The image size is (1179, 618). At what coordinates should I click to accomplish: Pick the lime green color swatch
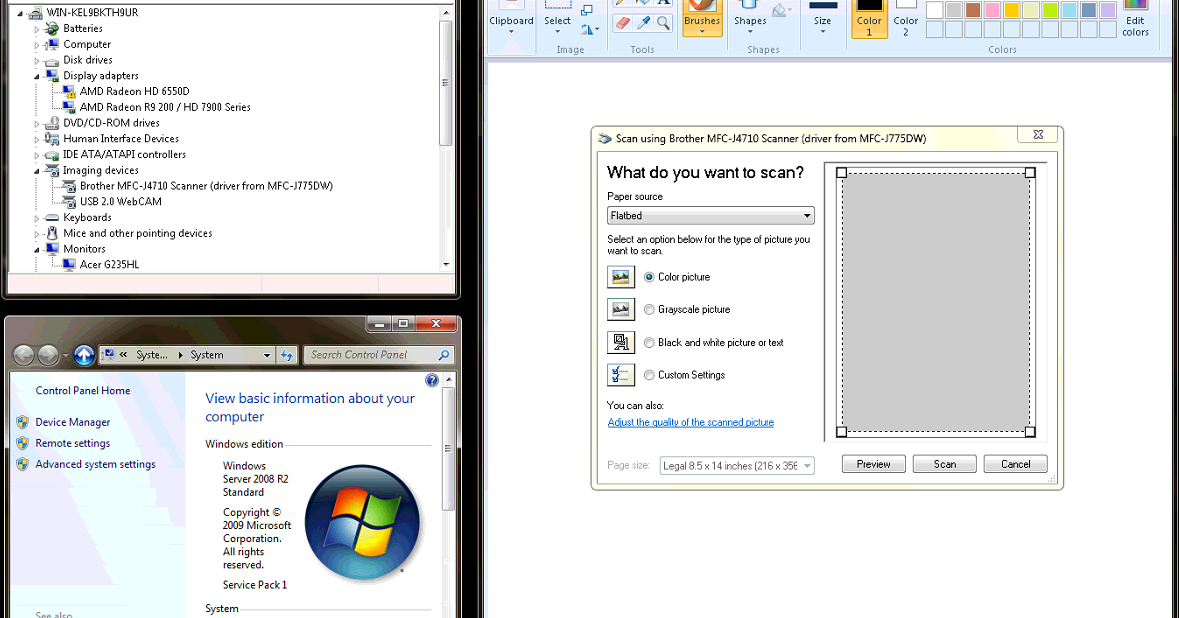(x=1050, y=10)
